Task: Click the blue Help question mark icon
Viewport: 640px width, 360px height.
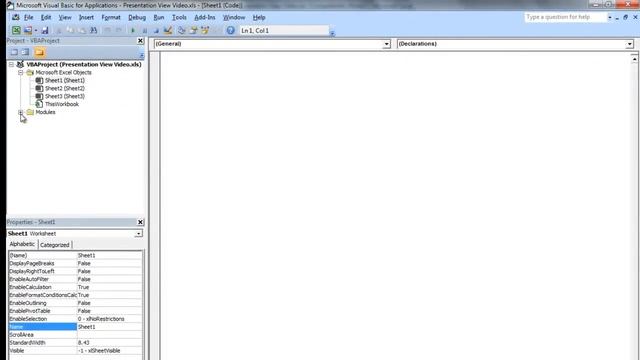Action: [x=231, y=31]
